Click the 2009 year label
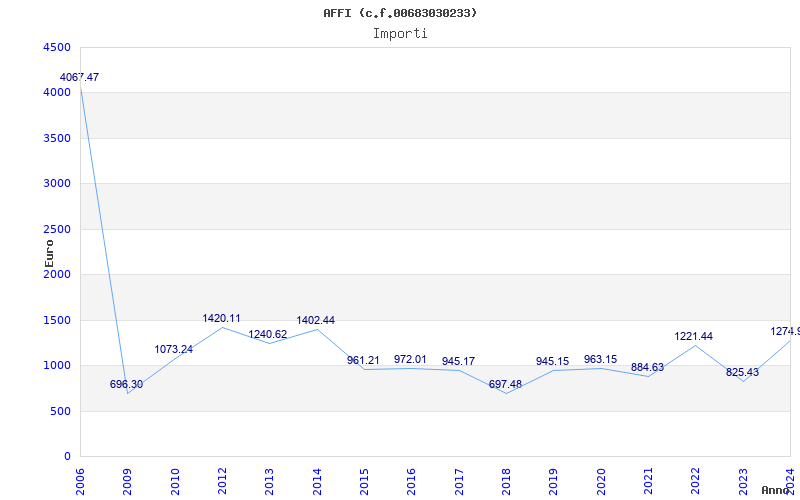The height and width of the screenshot is (500, 800). tap(128, 482)
